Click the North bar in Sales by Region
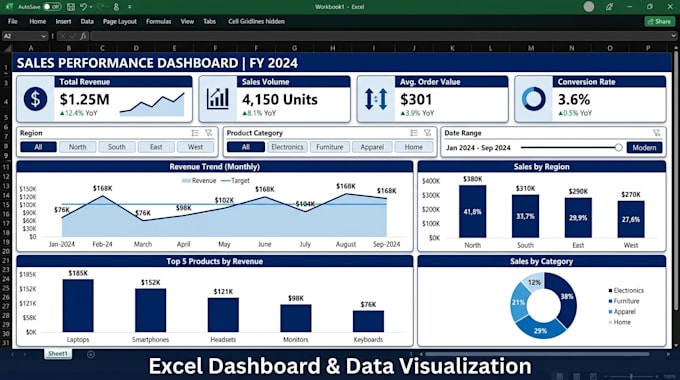Viewport: 680px width, 380px height. pyautogui.click(x=472, y=212)
